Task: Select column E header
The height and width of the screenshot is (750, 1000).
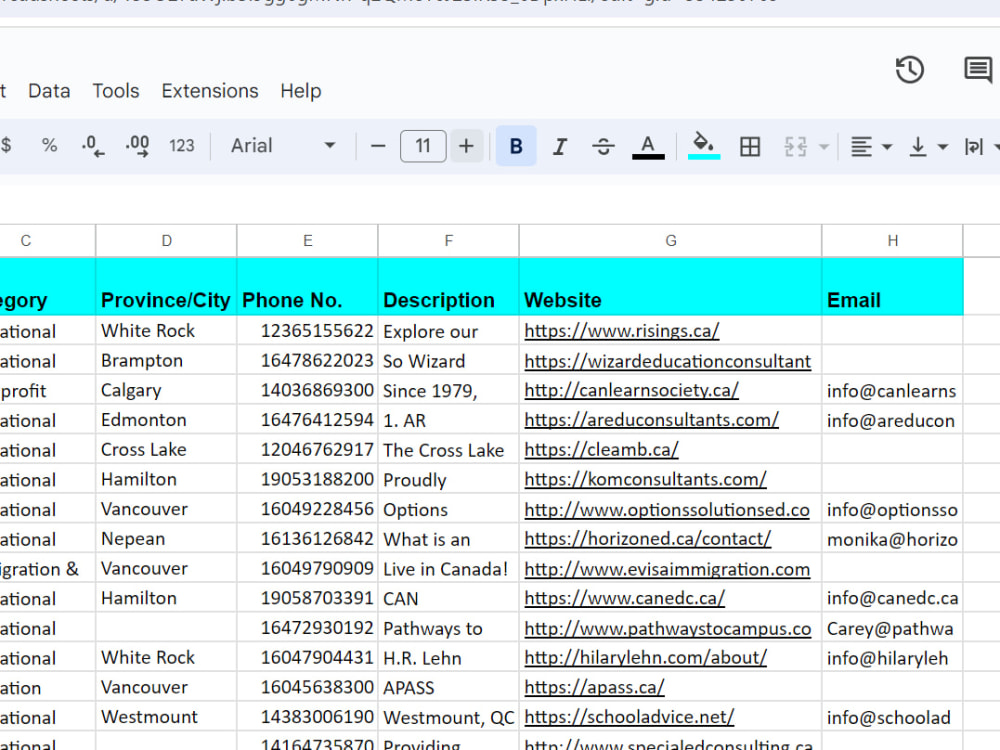Action: tap(307, 240)
